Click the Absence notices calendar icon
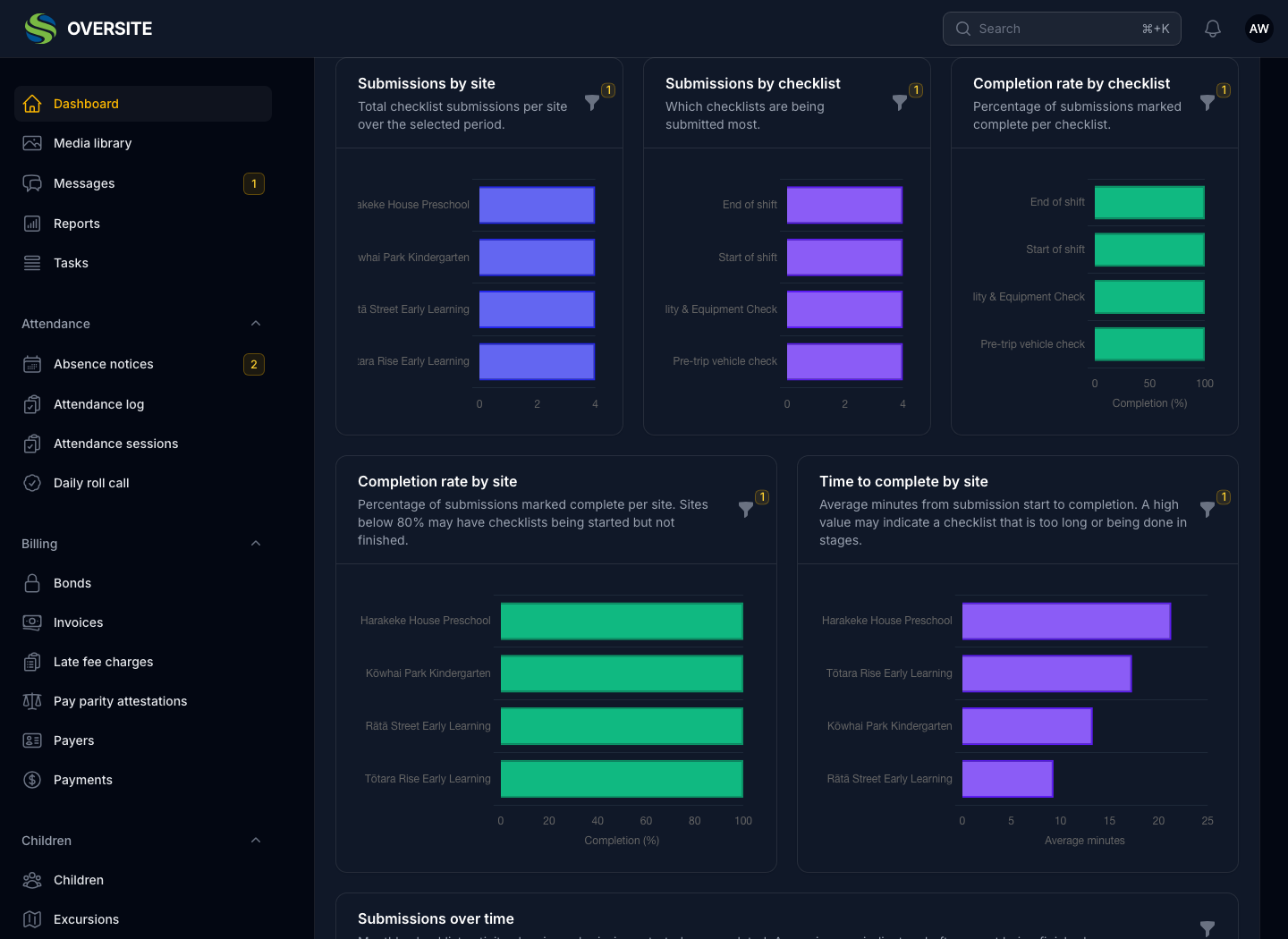Viewport: 1288px width, 939px height. (x=32, y=364)
